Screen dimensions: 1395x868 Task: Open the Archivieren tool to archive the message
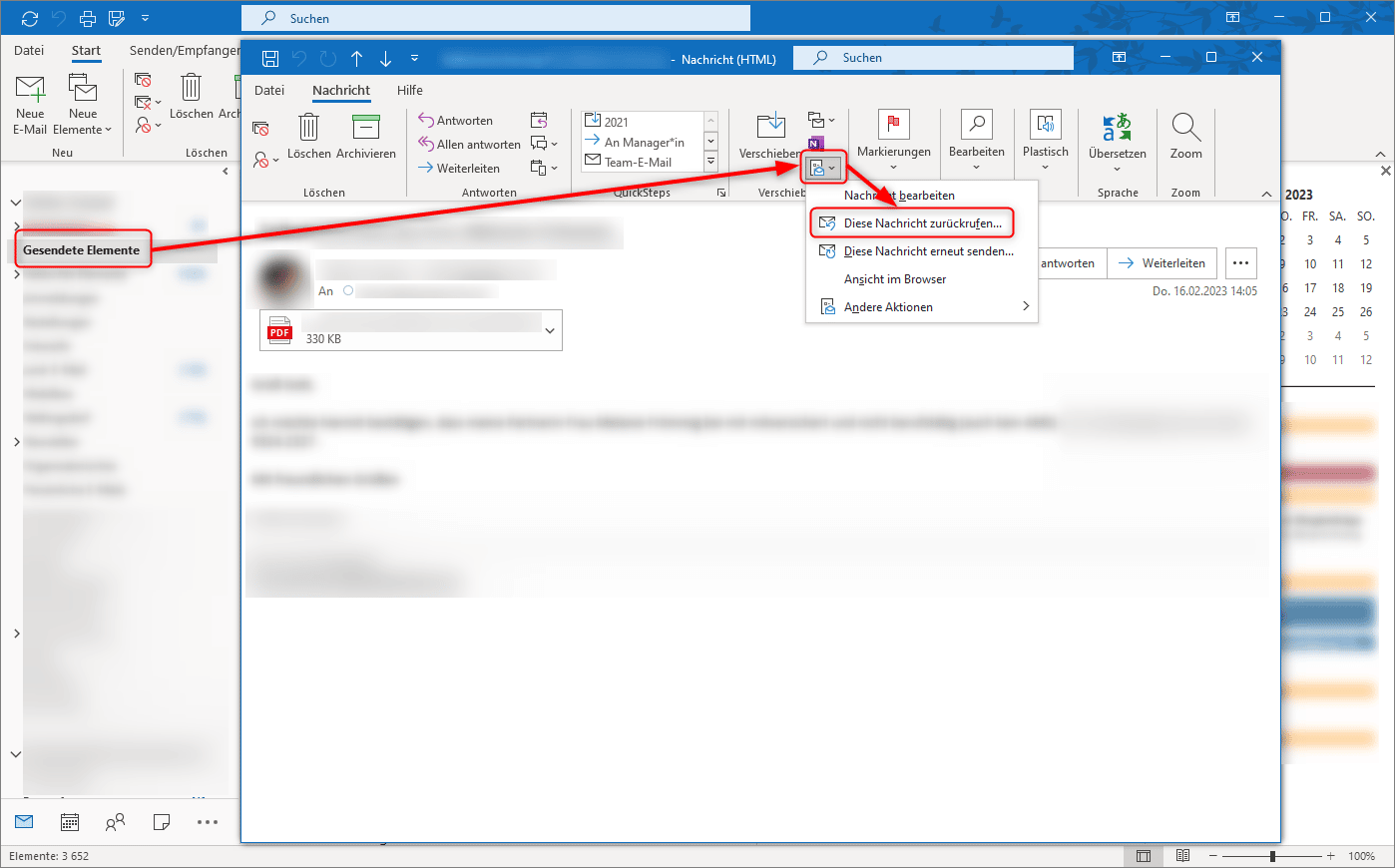pos(366,140)
